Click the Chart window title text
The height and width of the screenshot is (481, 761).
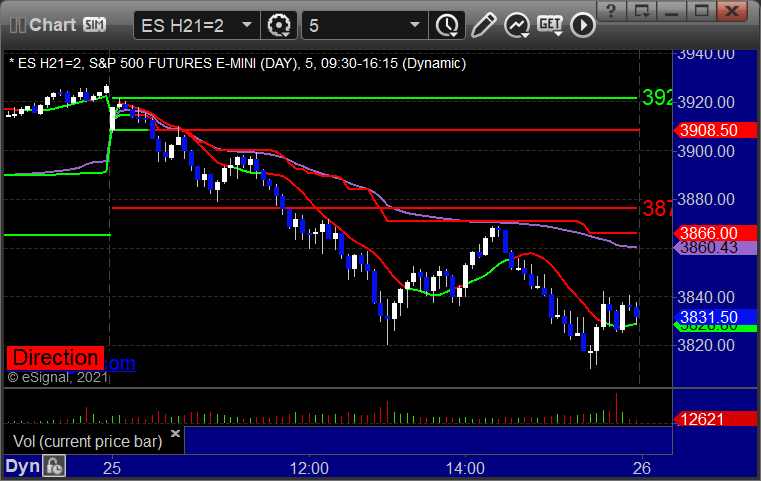tap(52, 25)
